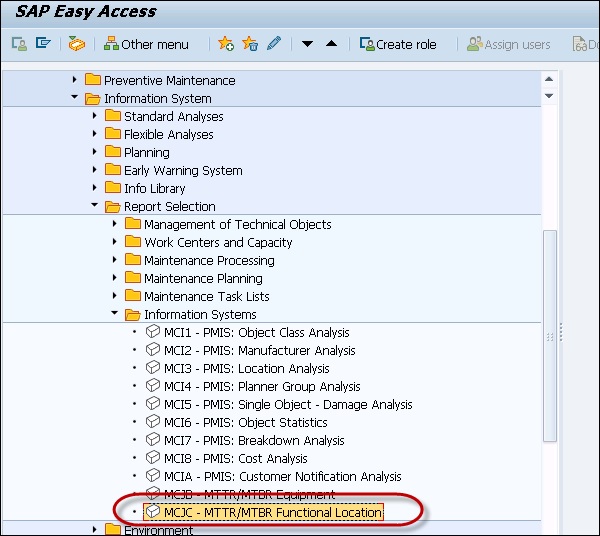Select MCI8 - PMIS: Cost Analysis

(x=228, y=458)
